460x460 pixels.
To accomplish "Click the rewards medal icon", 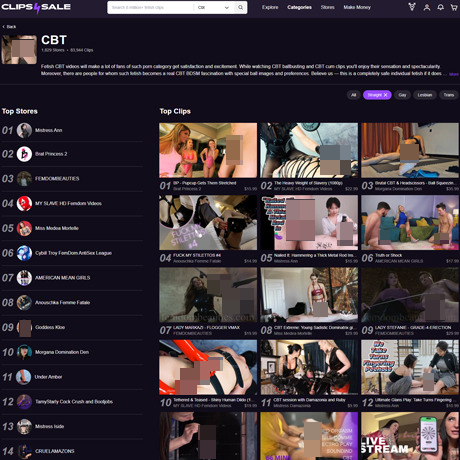I will point(412,7).
